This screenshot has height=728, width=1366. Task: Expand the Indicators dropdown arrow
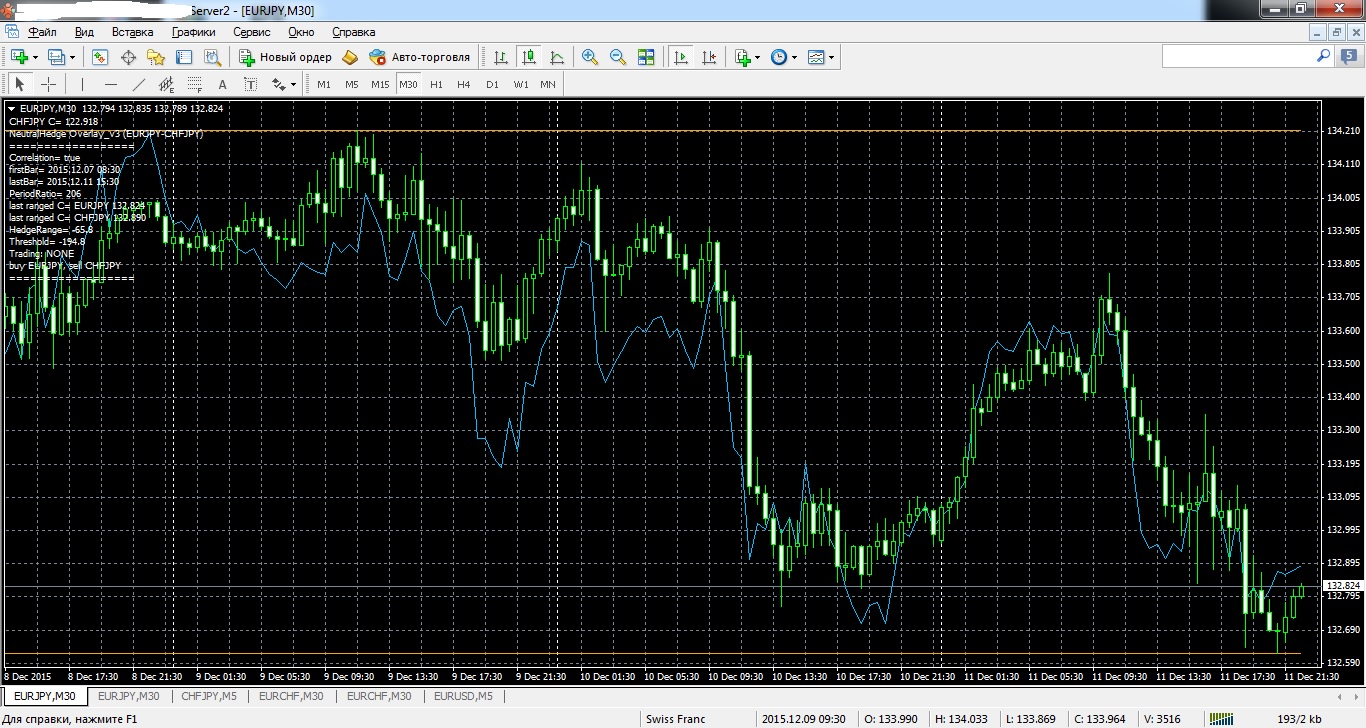[x=758, y=57]
